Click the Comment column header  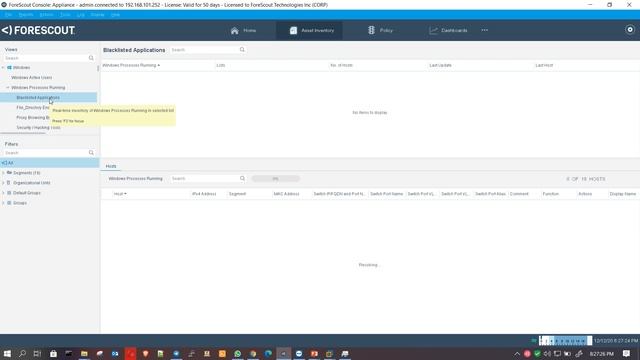click(x=519, y=194)
